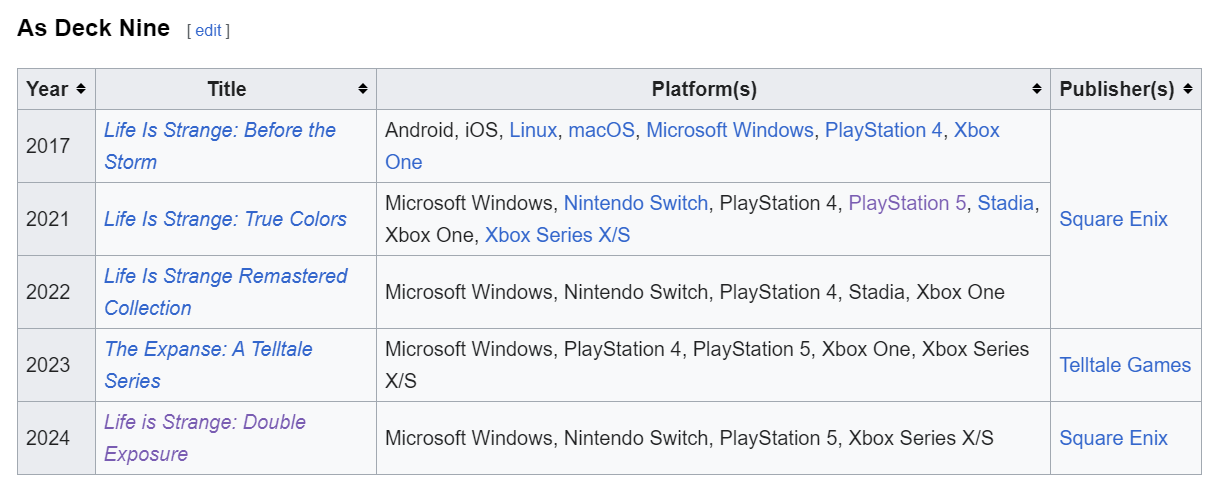Open Life Is Strange Remastered Collection link
The width and height of the screenshot is (1216, 487).
point(225,276)
